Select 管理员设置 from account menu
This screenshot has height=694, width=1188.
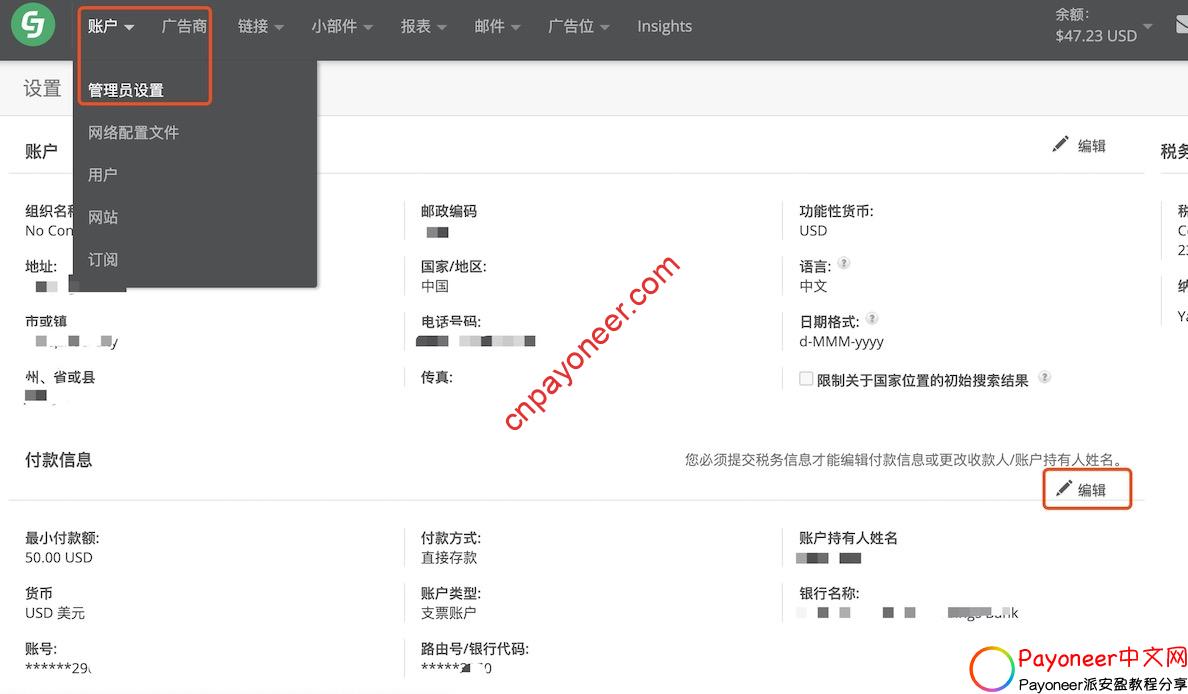[x=126, y=90]
